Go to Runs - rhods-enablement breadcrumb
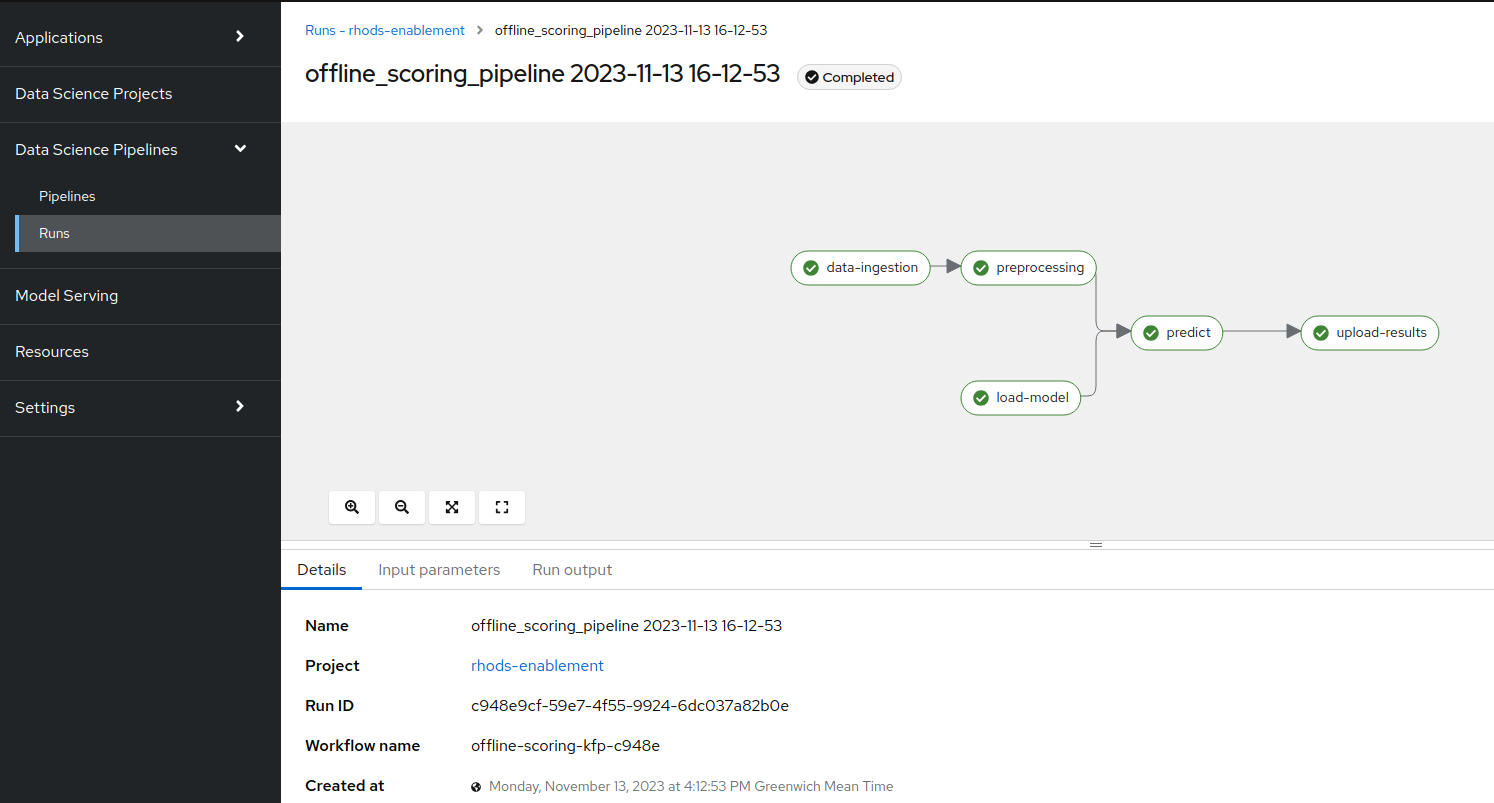 385,30
